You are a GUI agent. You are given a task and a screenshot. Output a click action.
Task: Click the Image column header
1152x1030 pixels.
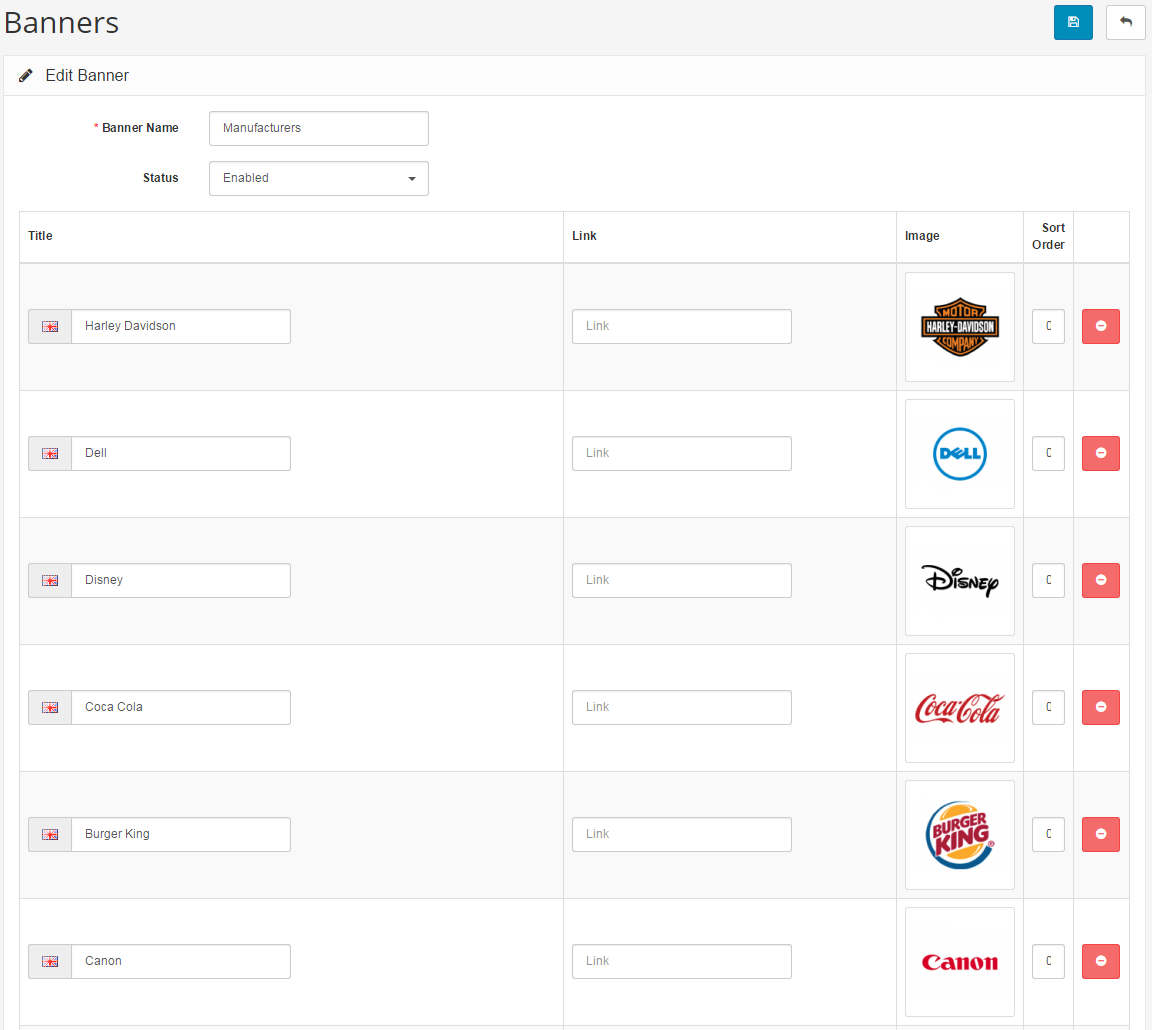[922, 236]
